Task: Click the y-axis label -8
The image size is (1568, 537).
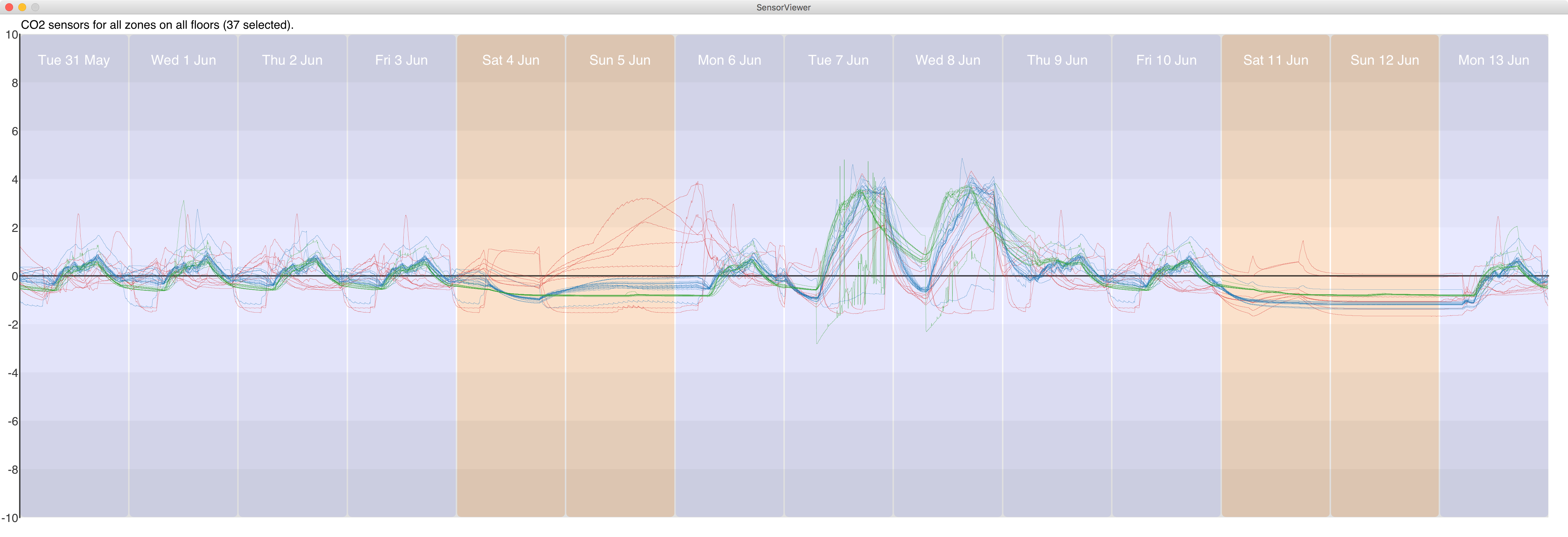Action: 13,469
